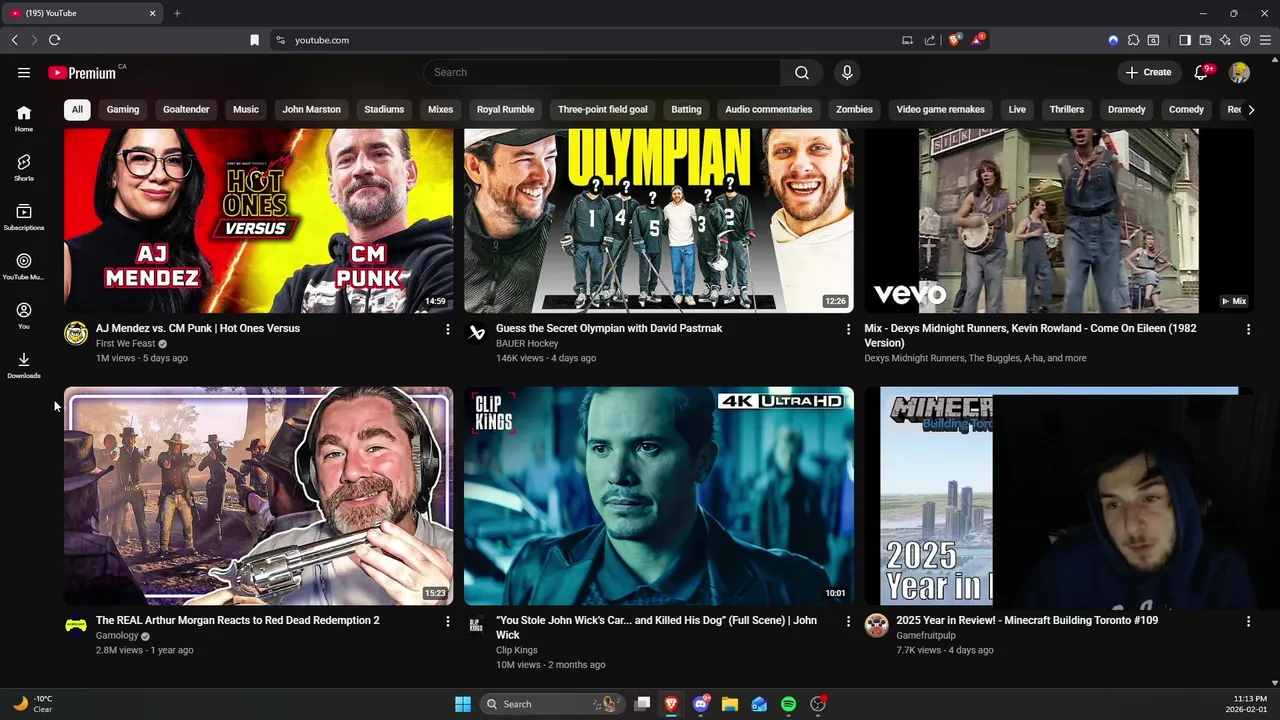Image resolution: width=1280 pixels, height=720 pixels.
Task: Open Discord from the taskbar
Action: click(701, 704)
